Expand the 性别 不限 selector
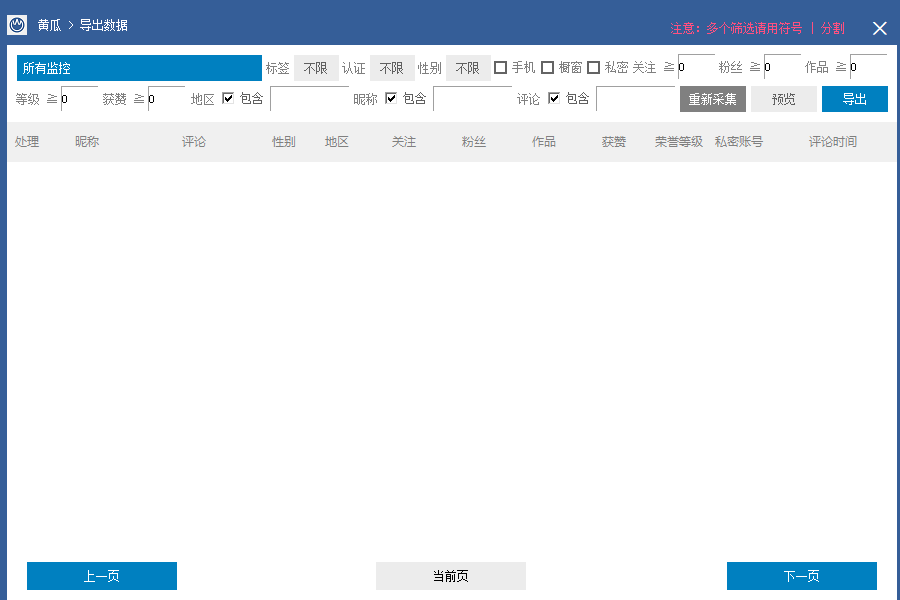The width and height of the screenshot is (900, 600). point(467,68)
